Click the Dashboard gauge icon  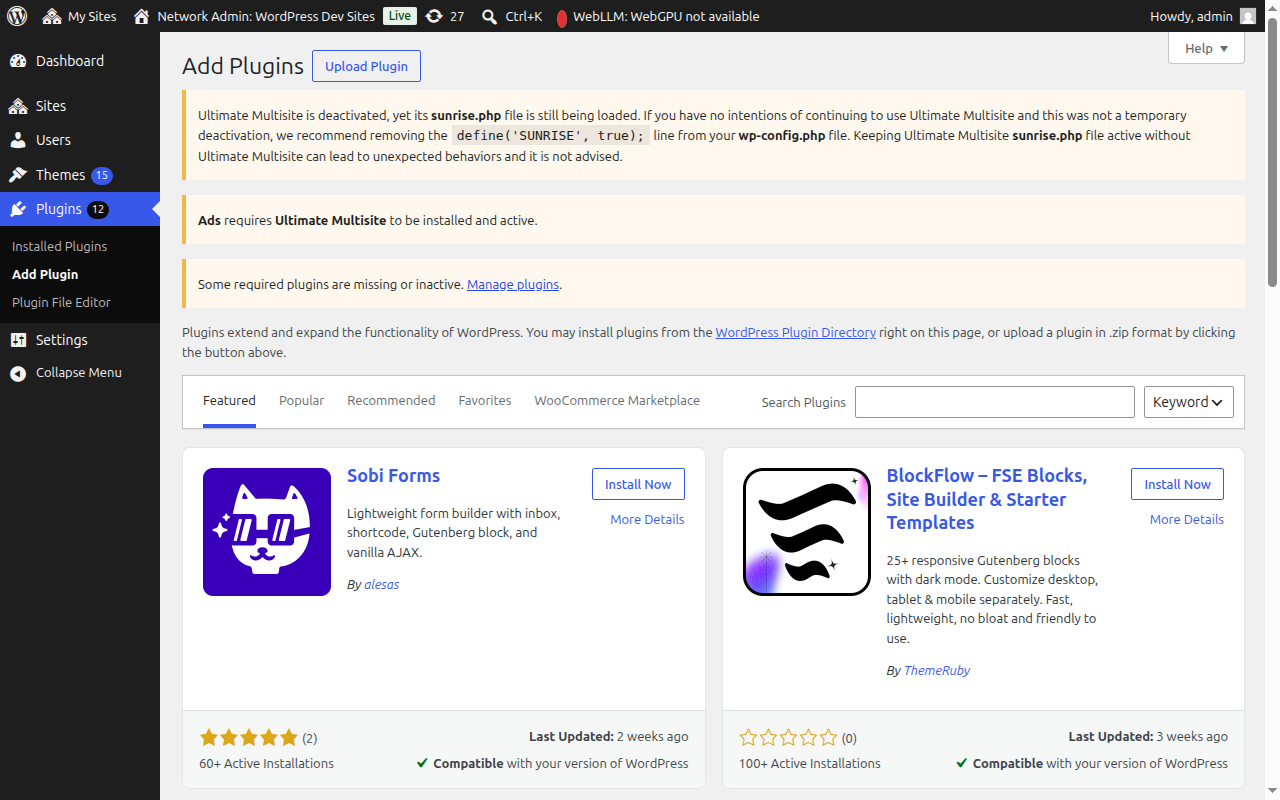click(18, 61)
